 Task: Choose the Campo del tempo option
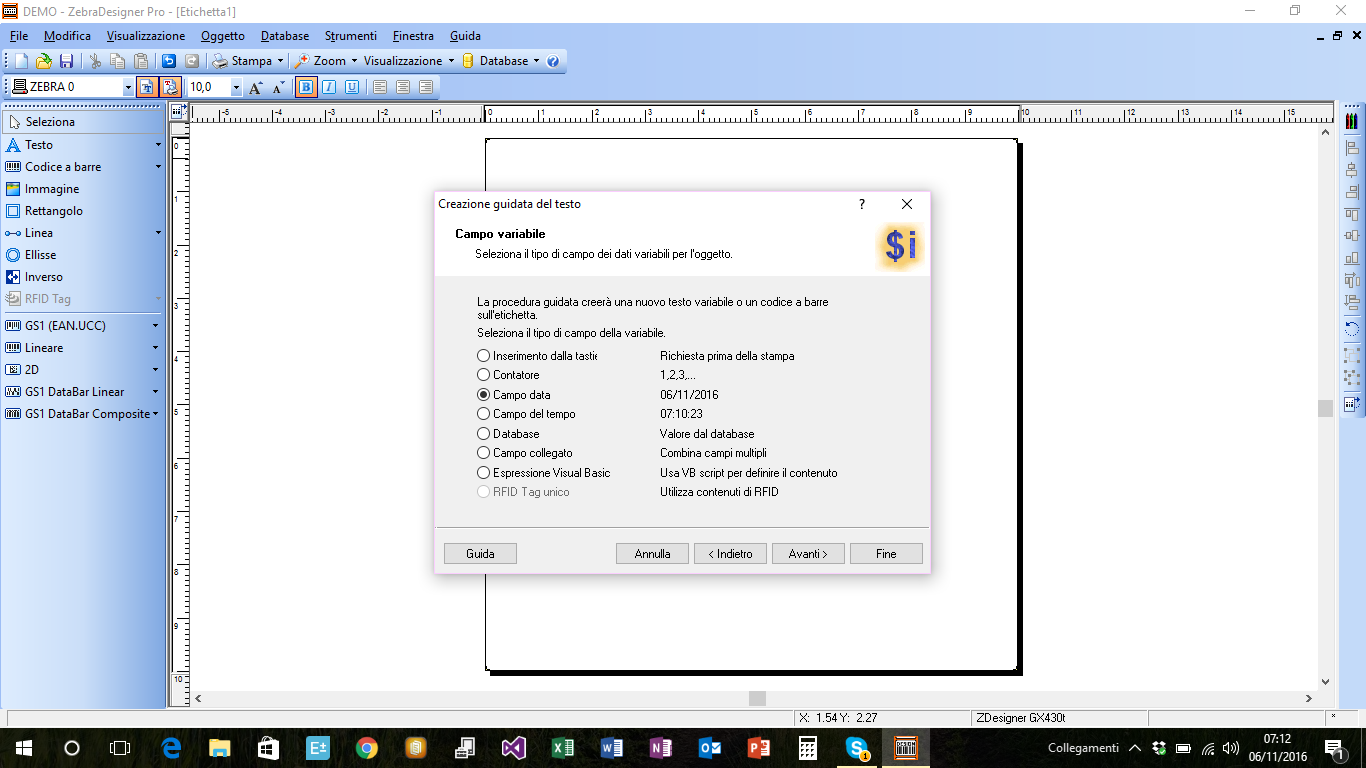pyautogui.click(x=484, y=414)
